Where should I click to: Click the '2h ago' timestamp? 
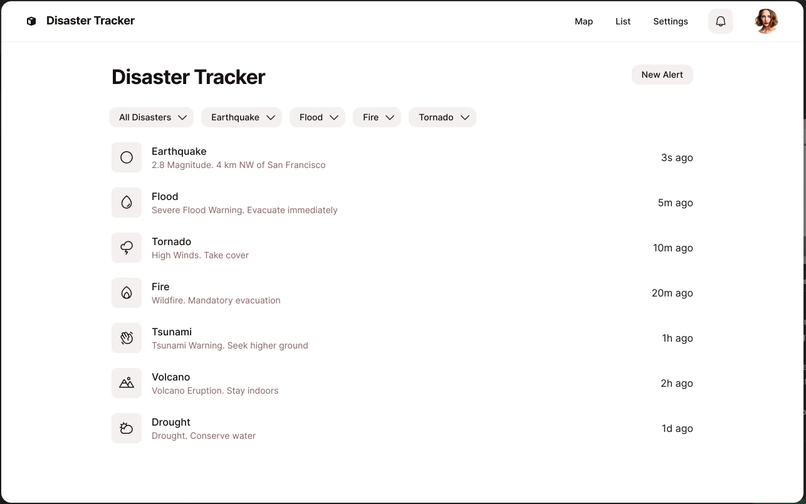pyautogui.click(x=677, y=383)
